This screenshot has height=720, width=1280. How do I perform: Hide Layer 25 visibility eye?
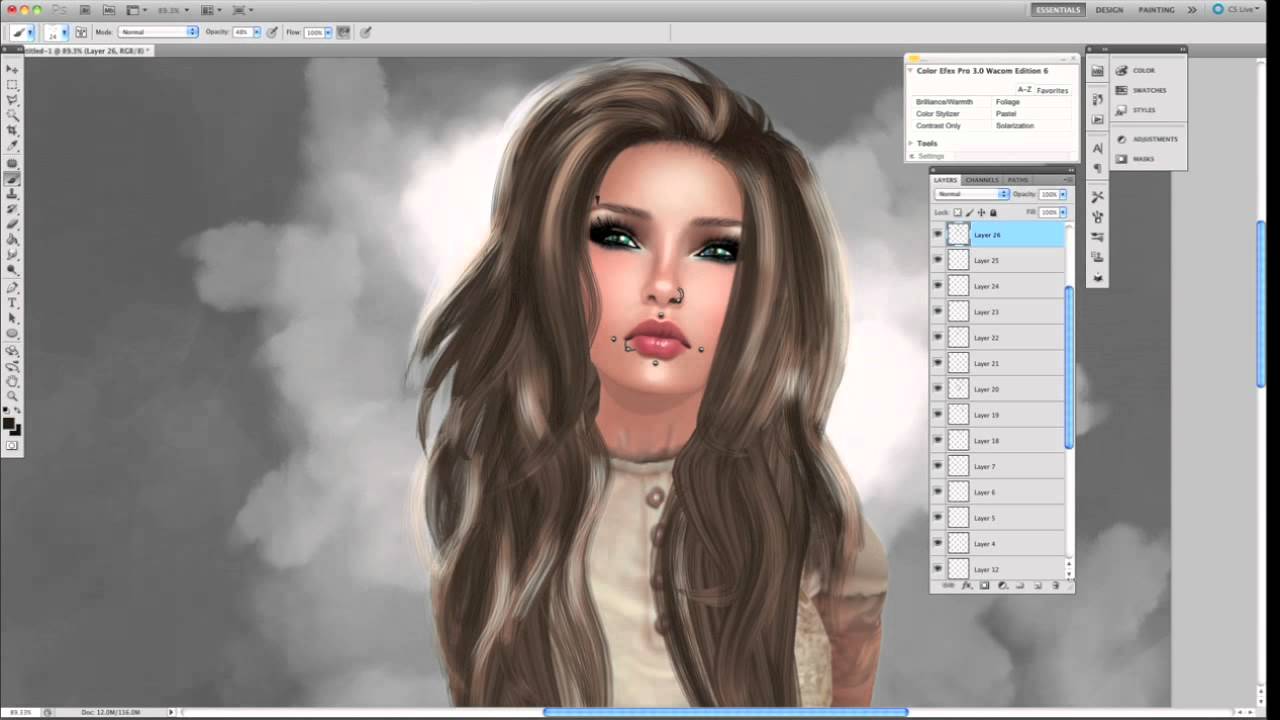(938, 260)
